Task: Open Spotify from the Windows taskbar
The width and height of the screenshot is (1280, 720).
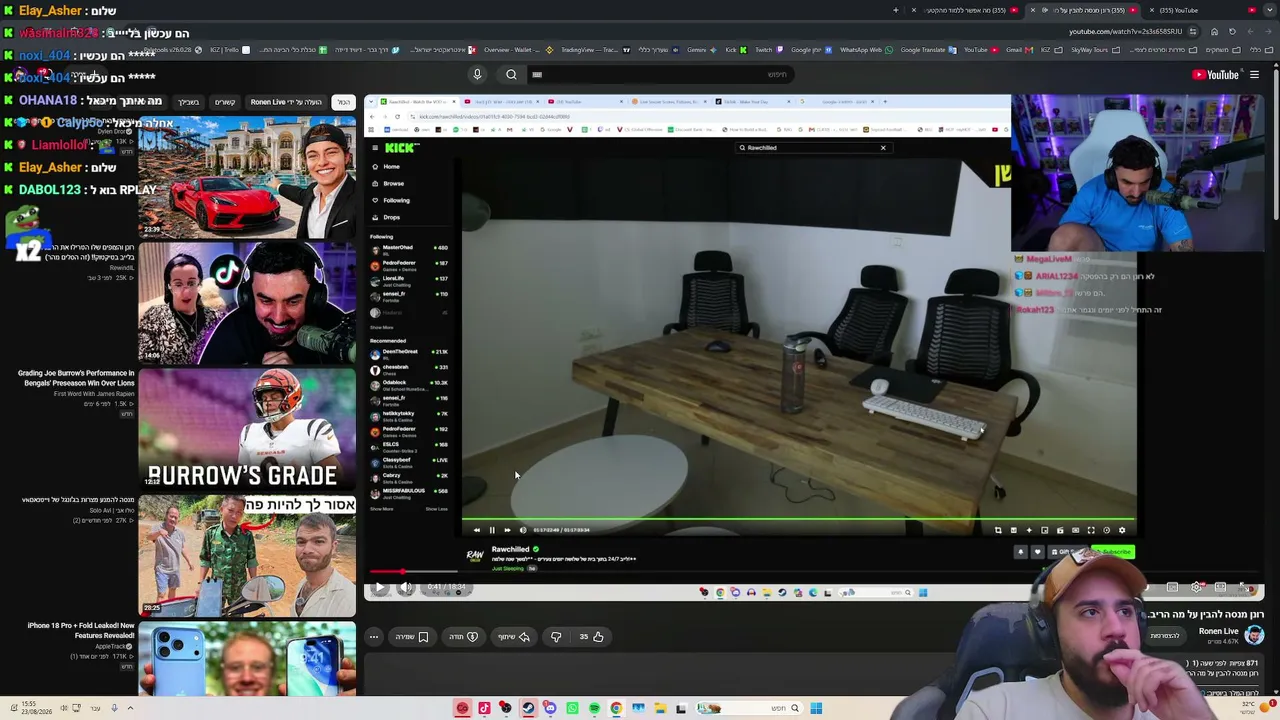Action: click(x=594, y=708)
